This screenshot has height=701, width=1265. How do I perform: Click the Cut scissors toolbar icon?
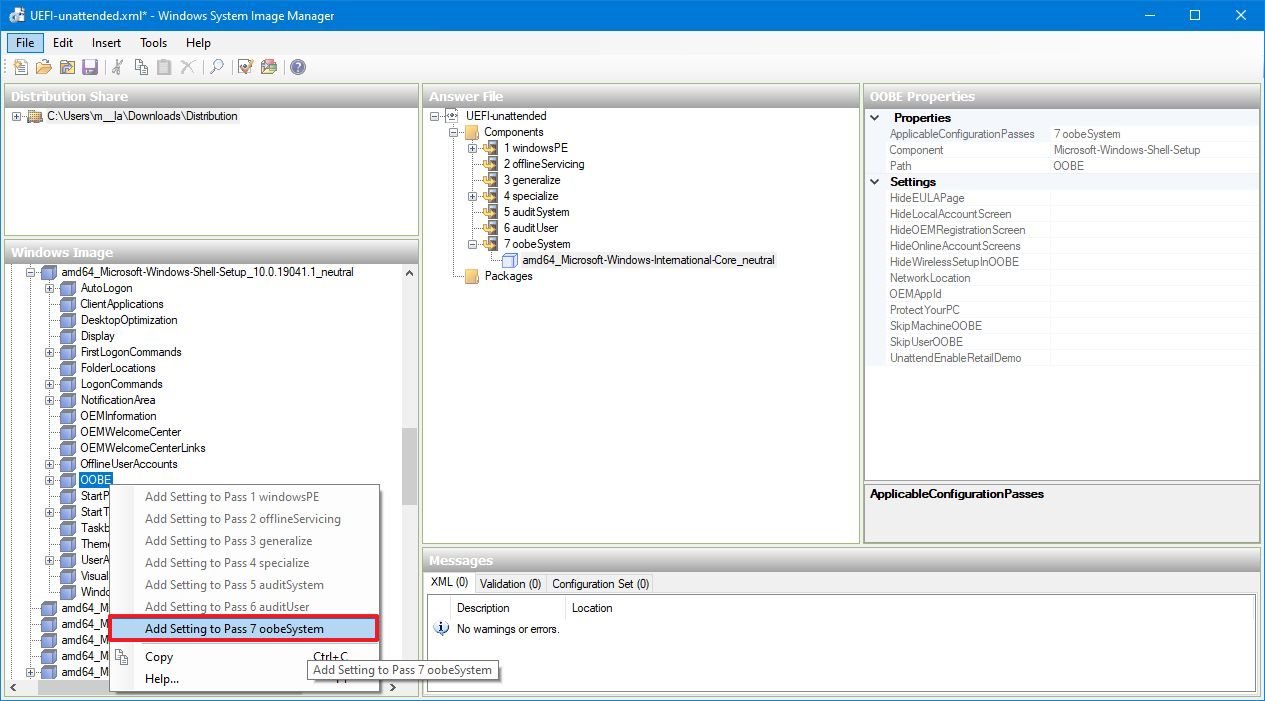tap(118, 67)
